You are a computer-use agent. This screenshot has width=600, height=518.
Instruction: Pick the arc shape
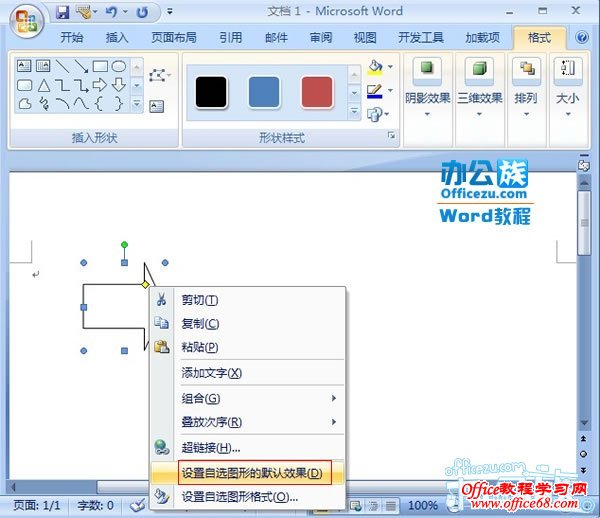point(62,103)
